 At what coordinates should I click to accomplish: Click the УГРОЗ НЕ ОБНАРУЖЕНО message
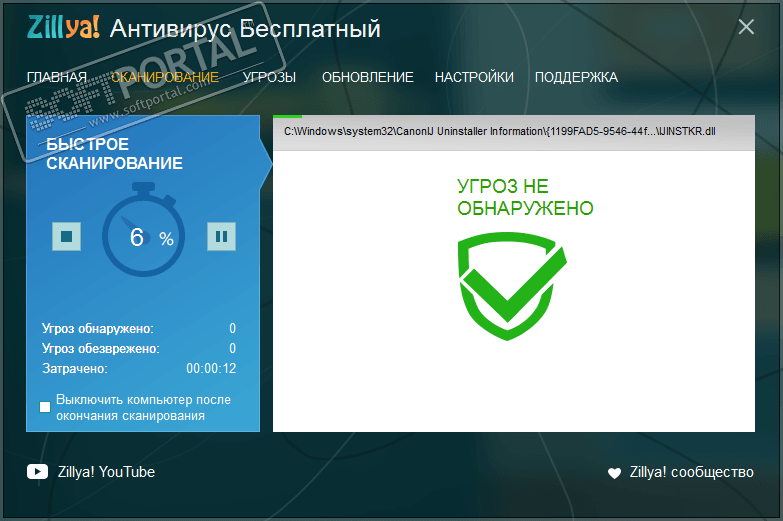pyautogui.click(x=525, y=197)
